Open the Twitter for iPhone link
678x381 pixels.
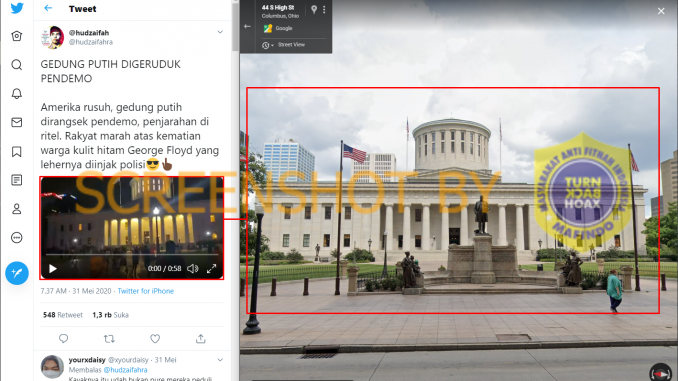(x=146, y=291)
